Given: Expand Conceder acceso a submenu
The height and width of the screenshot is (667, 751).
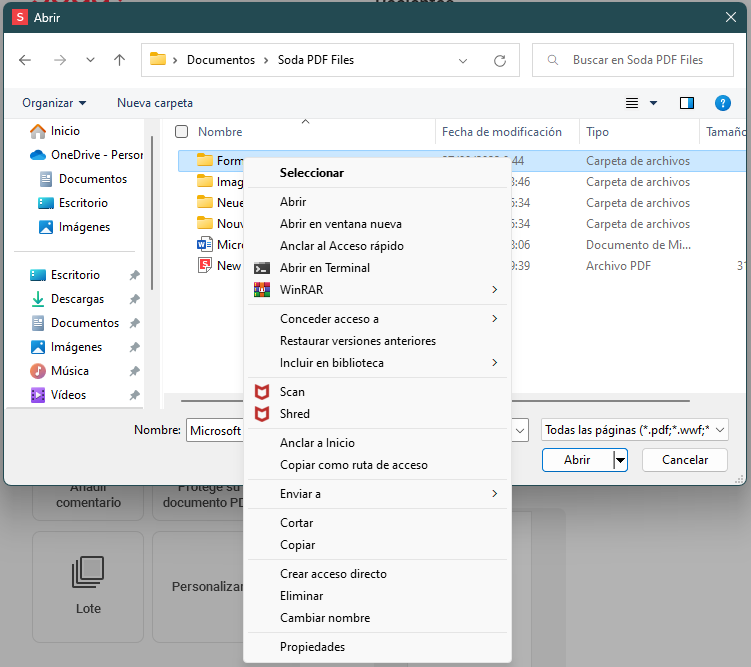Looking at the screenshot, I should (x=377, y=318).
